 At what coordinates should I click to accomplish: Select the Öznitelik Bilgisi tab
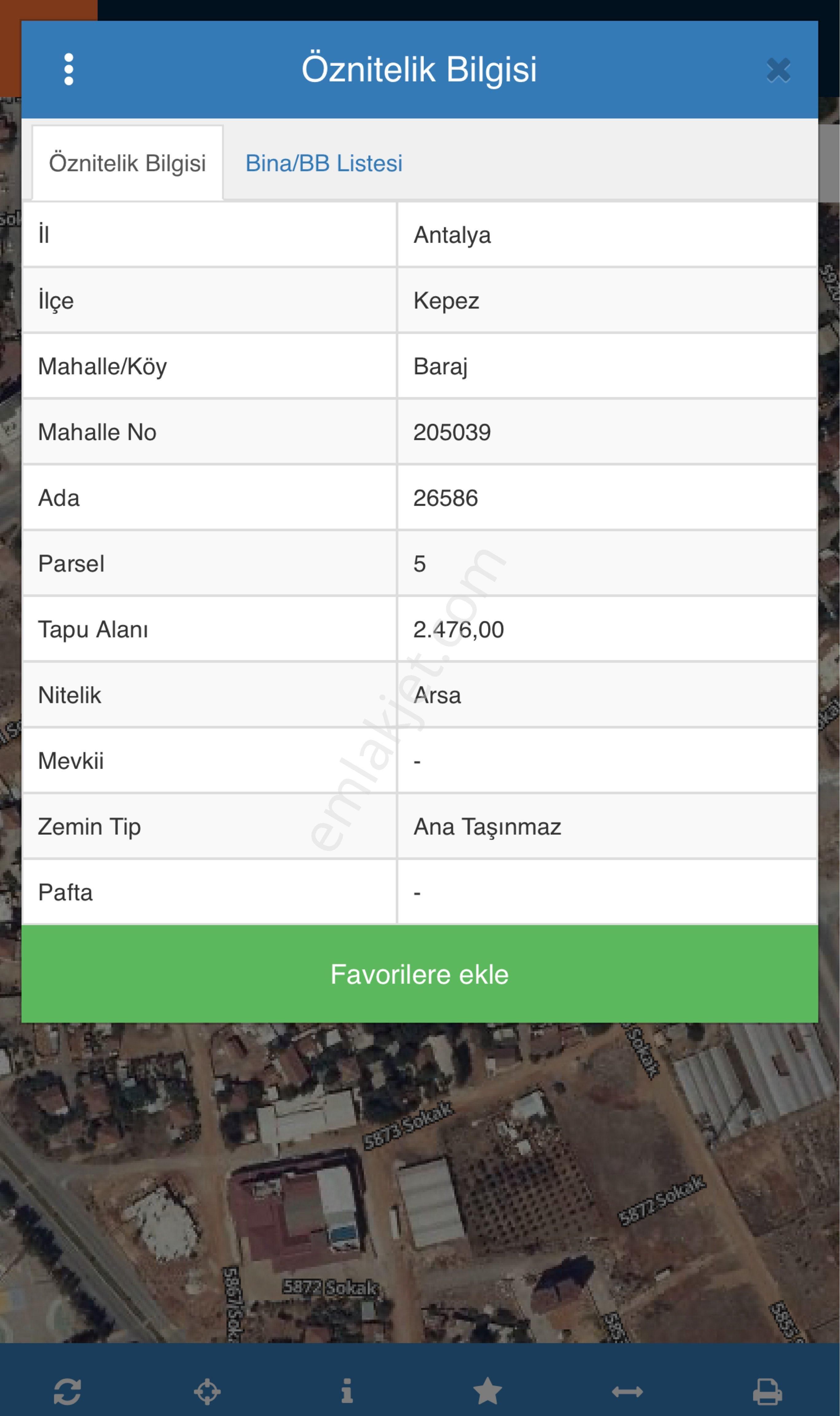128,163
